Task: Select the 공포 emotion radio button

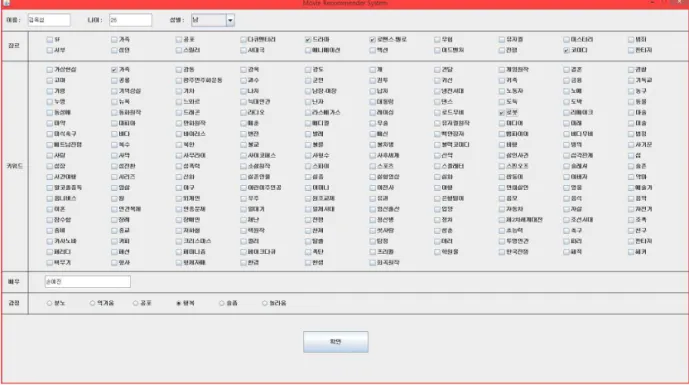Action: [x=135, y=303]
